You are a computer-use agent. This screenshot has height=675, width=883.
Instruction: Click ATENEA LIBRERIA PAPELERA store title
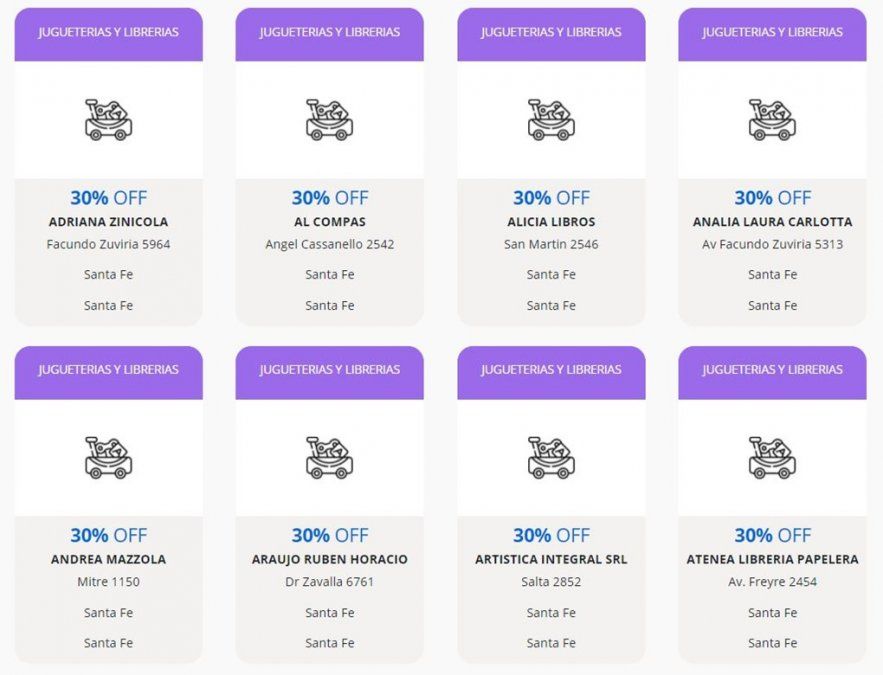(x=772, y=560)
